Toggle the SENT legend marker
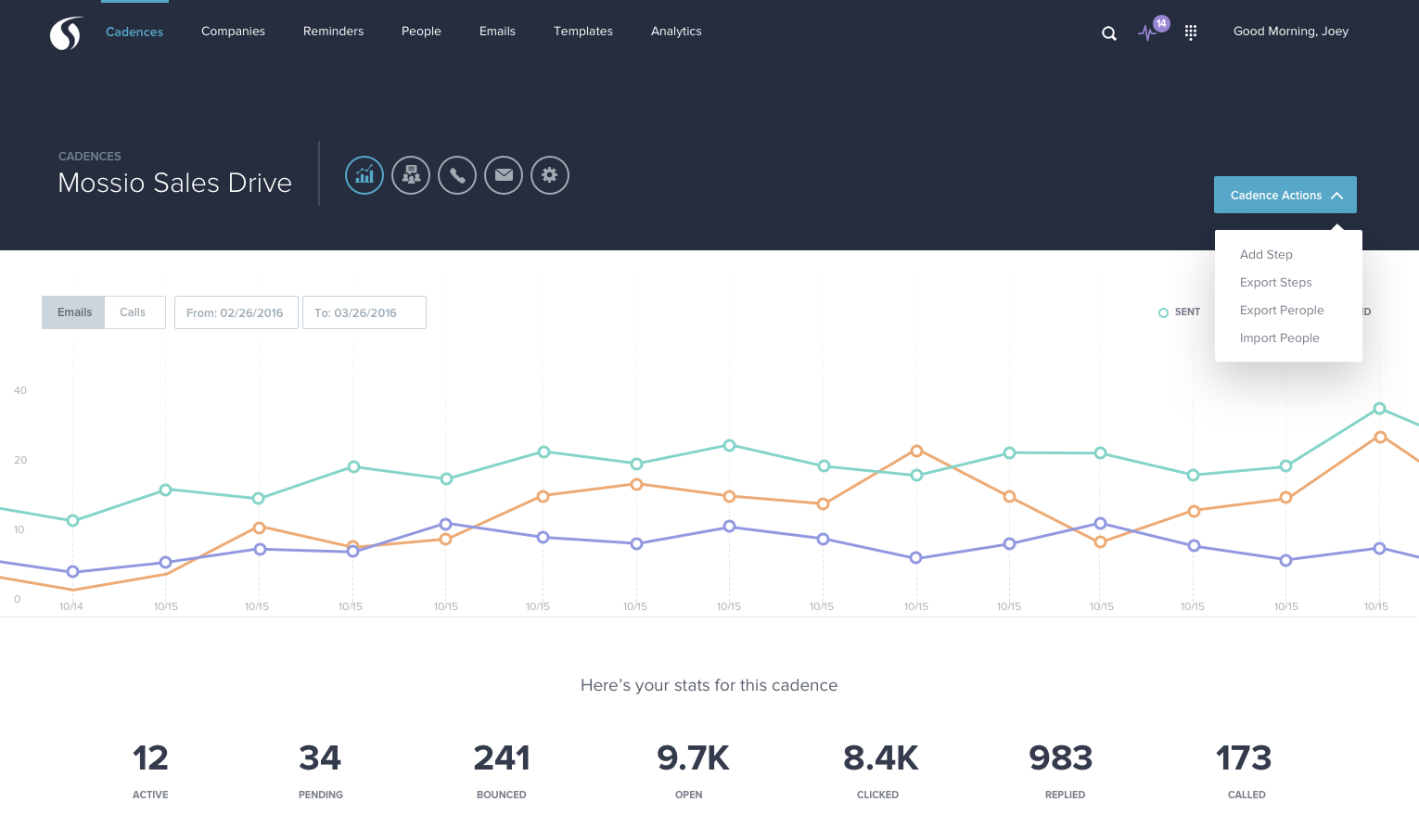Viewport: 1419px width, 840px height. coord(1163,312)
